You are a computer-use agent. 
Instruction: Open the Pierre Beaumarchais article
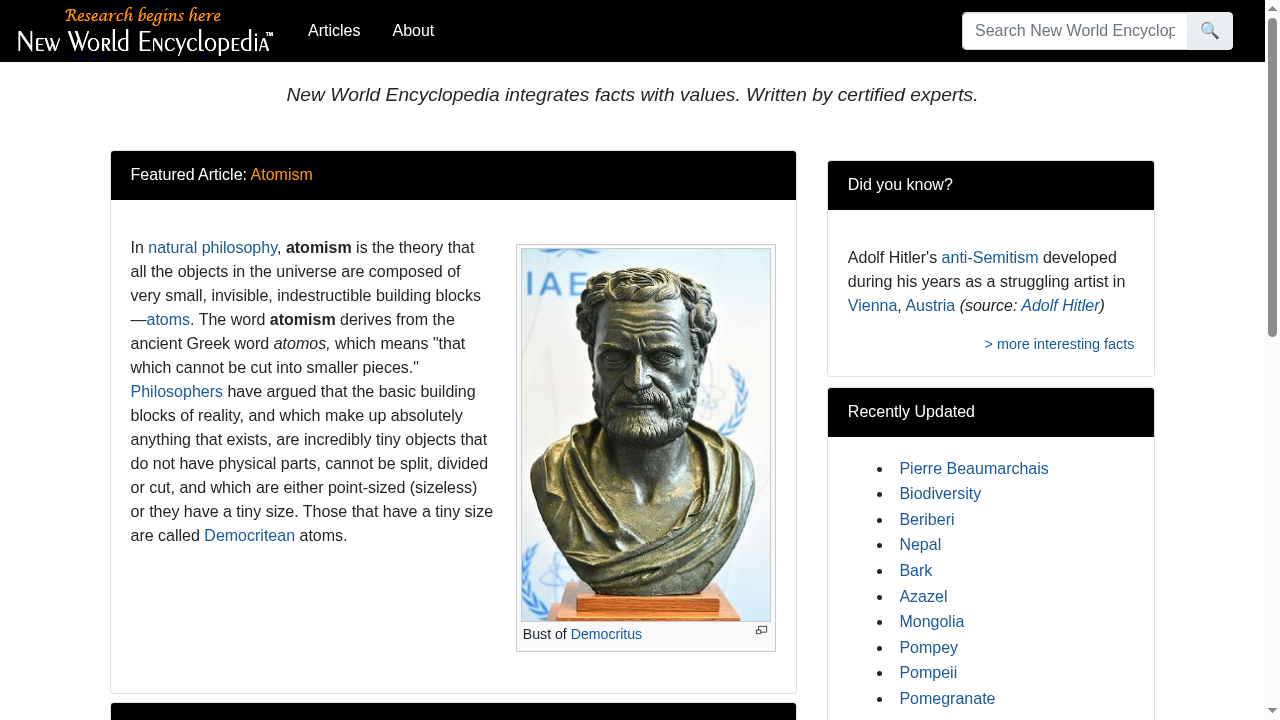pos(973,468)
